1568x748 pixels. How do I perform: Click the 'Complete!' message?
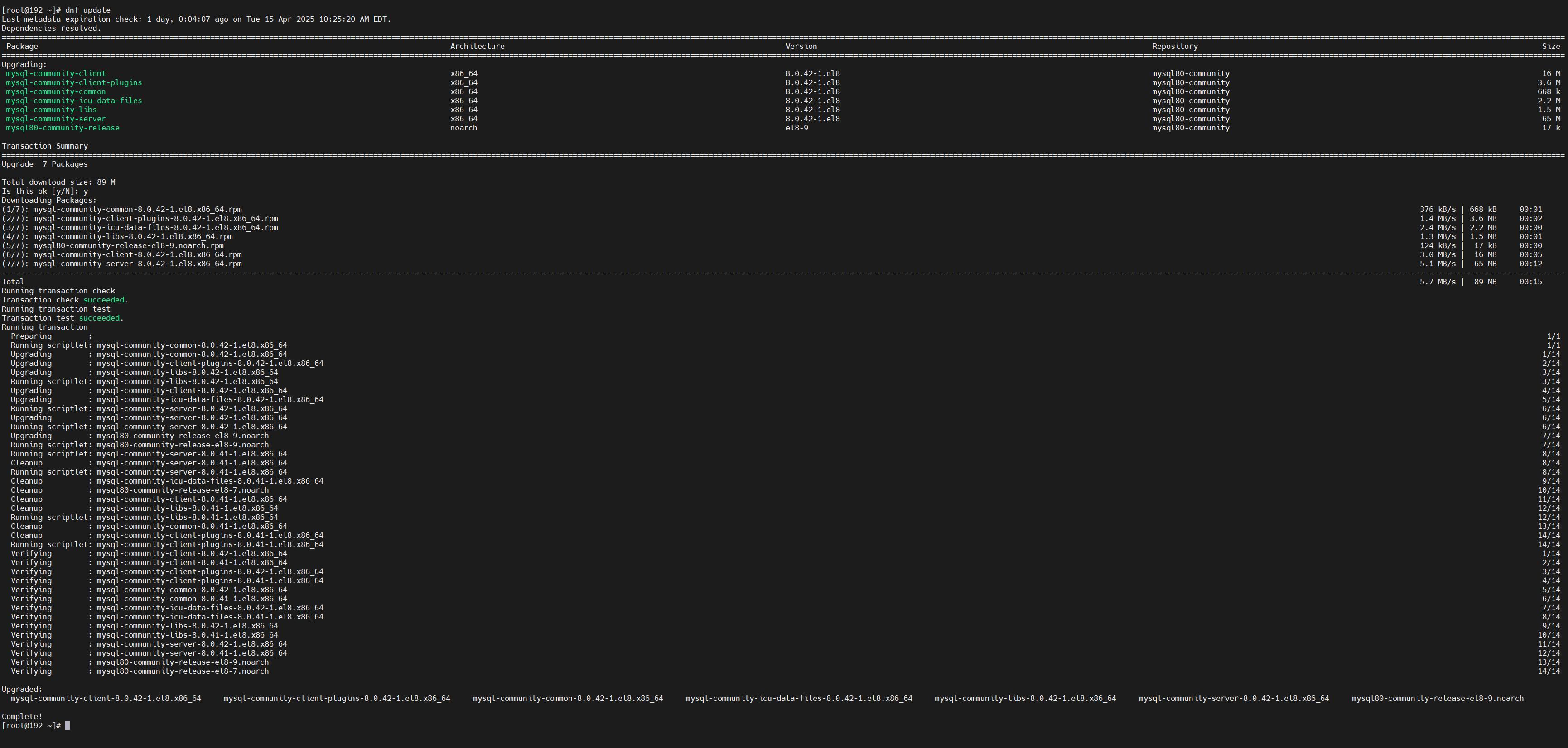(22, 716)
